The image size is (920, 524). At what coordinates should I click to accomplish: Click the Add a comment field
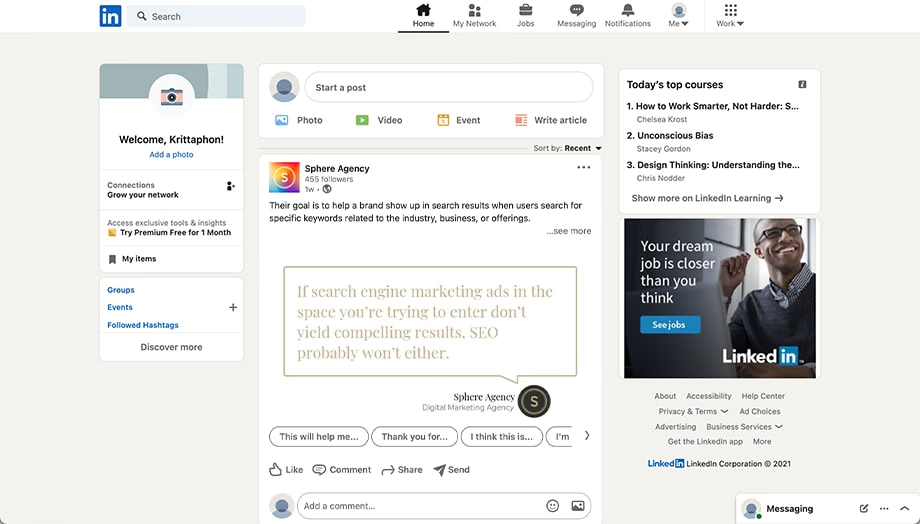coord(444,506)
